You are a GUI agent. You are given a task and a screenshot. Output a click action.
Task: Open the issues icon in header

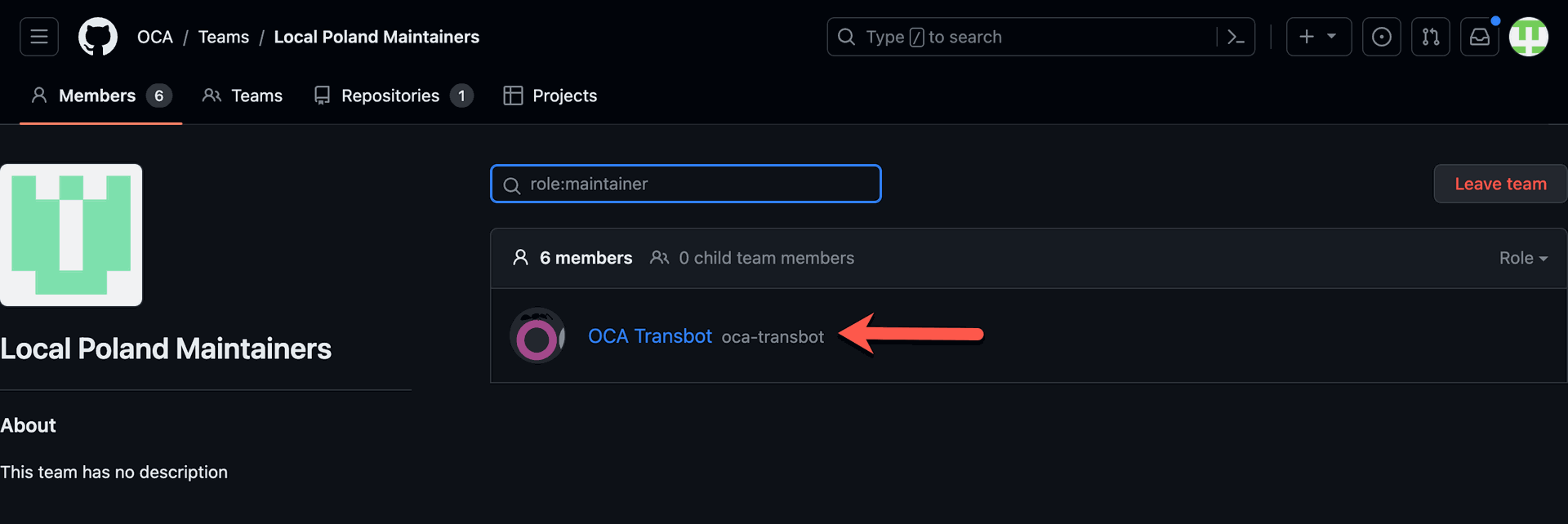point(1382,37)
